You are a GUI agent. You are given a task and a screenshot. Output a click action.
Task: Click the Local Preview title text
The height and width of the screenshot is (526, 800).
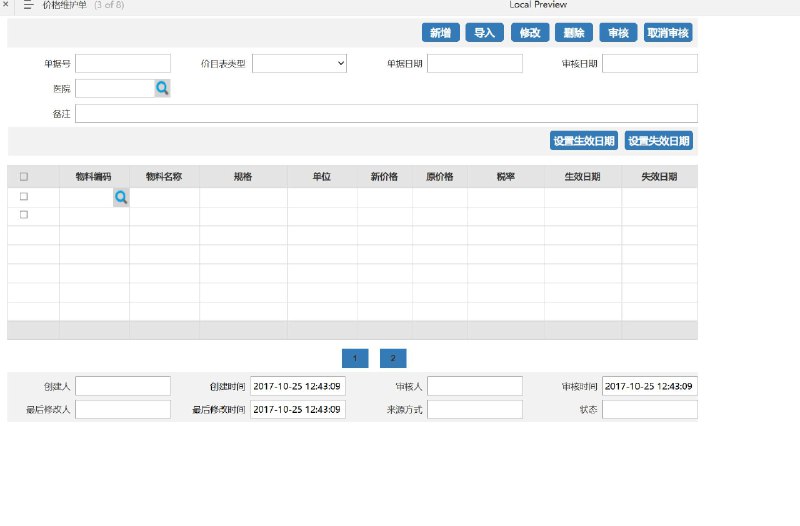click(538, 5)
